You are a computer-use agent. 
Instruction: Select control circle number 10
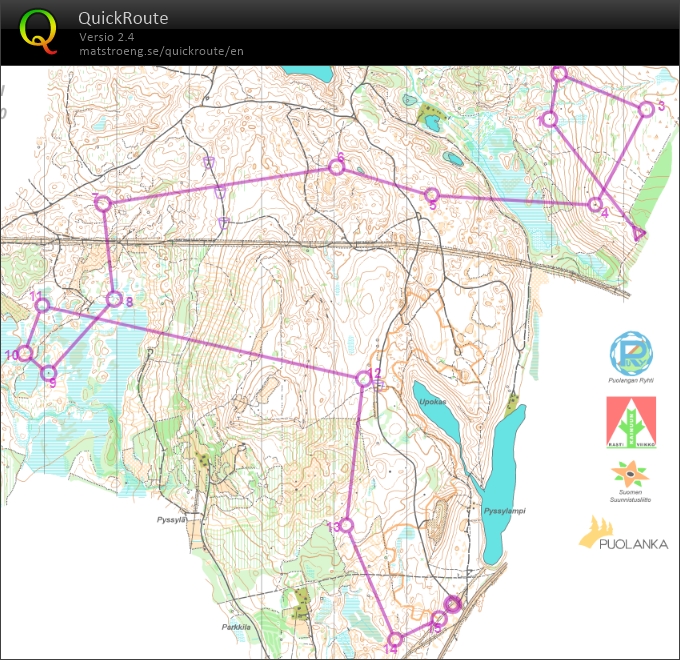tap(26, 353)
